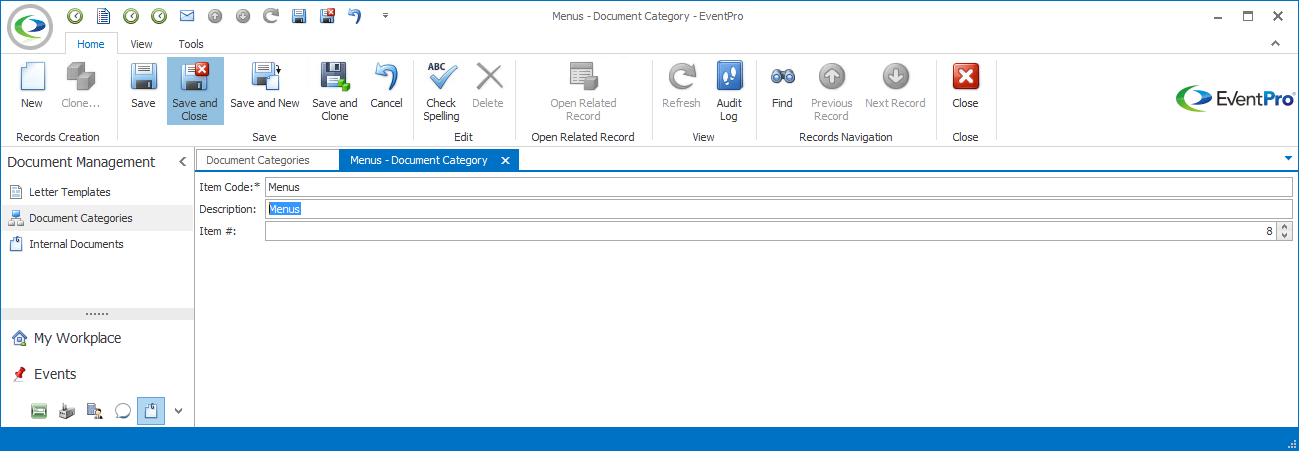The width and height of the screenshot is (1299, 451).
Task: Click the red Close icon in ribbon
Action: click(x=965, y=86)
